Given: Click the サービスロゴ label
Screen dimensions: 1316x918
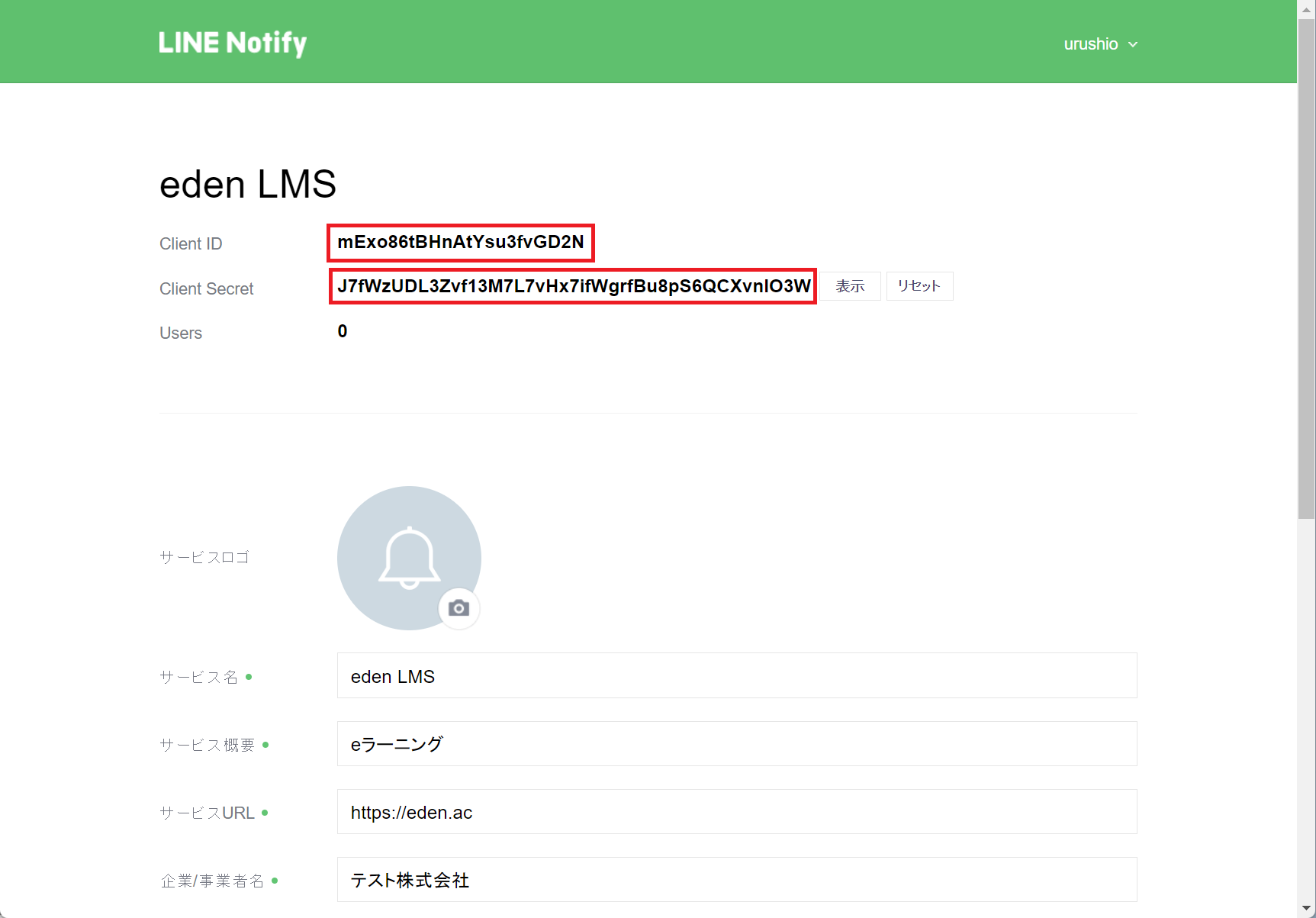Looking at the screenshot, I should click(204, 558).
